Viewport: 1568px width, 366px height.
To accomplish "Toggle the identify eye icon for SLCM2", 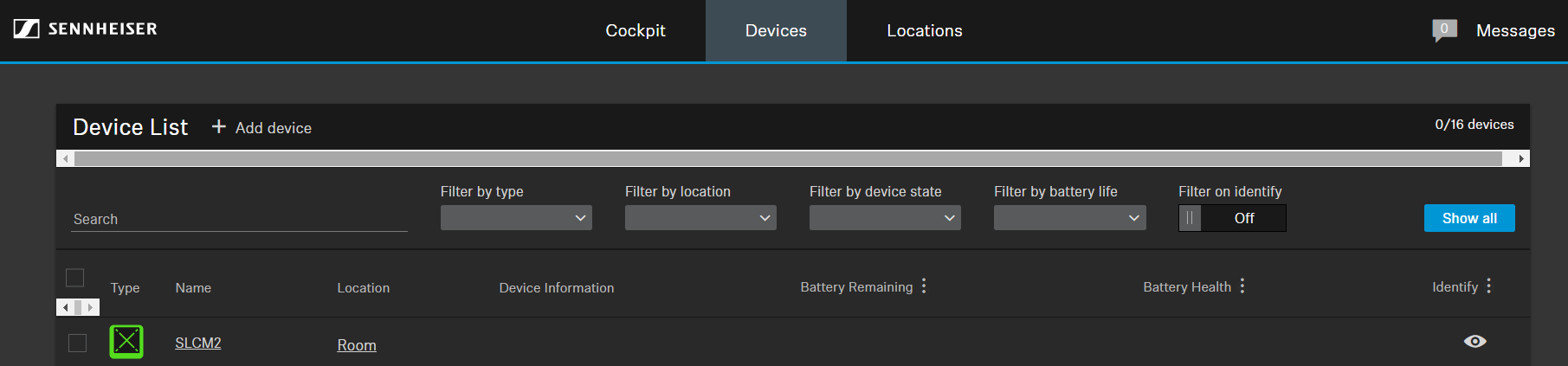I will point(1474,342).
